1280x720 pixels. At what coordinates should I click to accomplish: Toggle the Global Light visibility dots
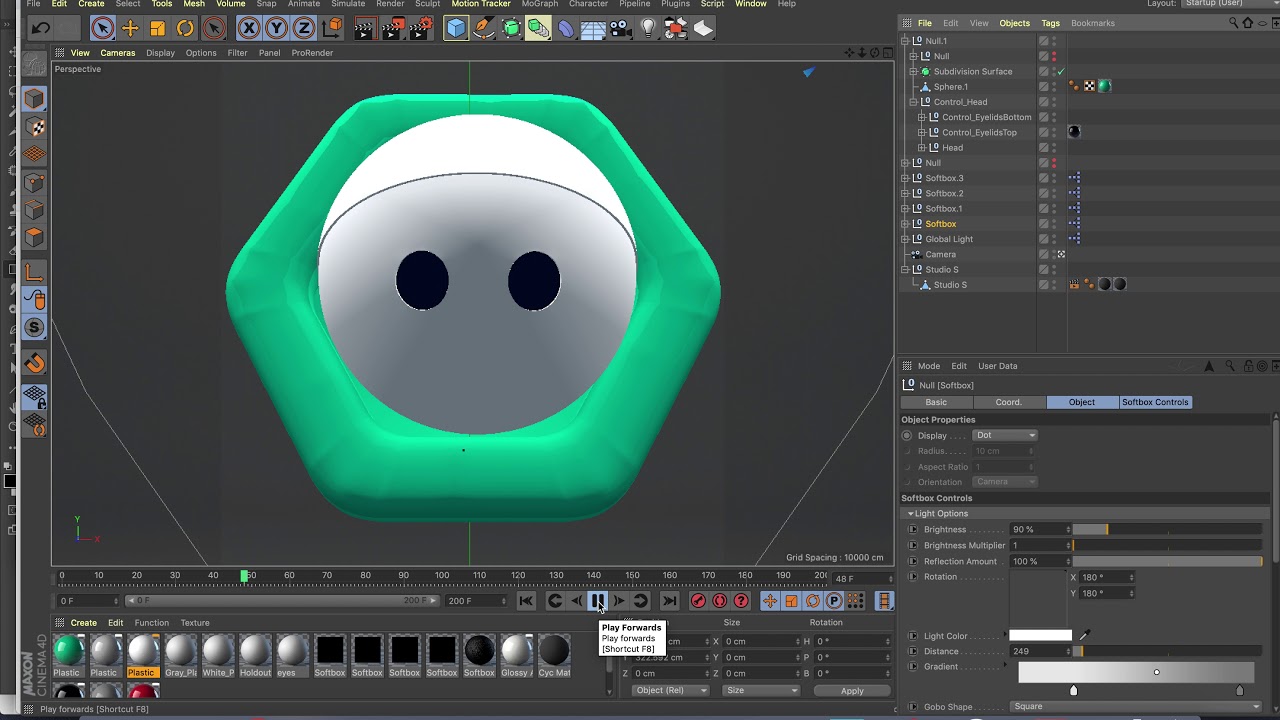pyautogui.click(x=1054, y=239)
